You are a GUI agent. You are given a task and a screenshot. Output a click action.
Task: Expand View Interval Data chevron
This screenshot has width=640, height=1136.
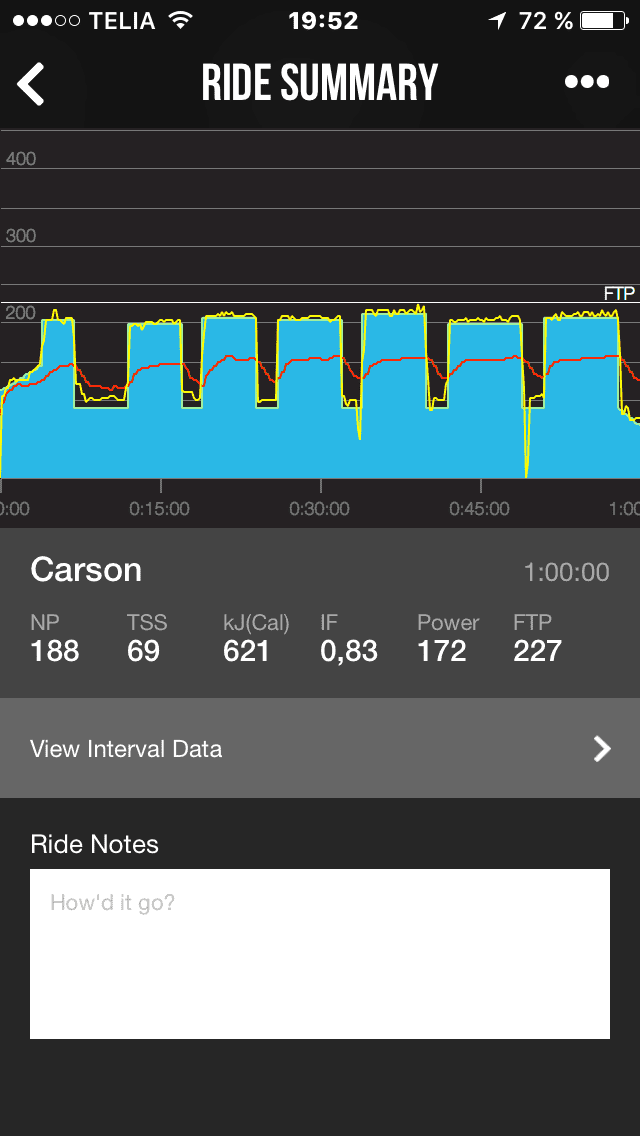(602, 749)
